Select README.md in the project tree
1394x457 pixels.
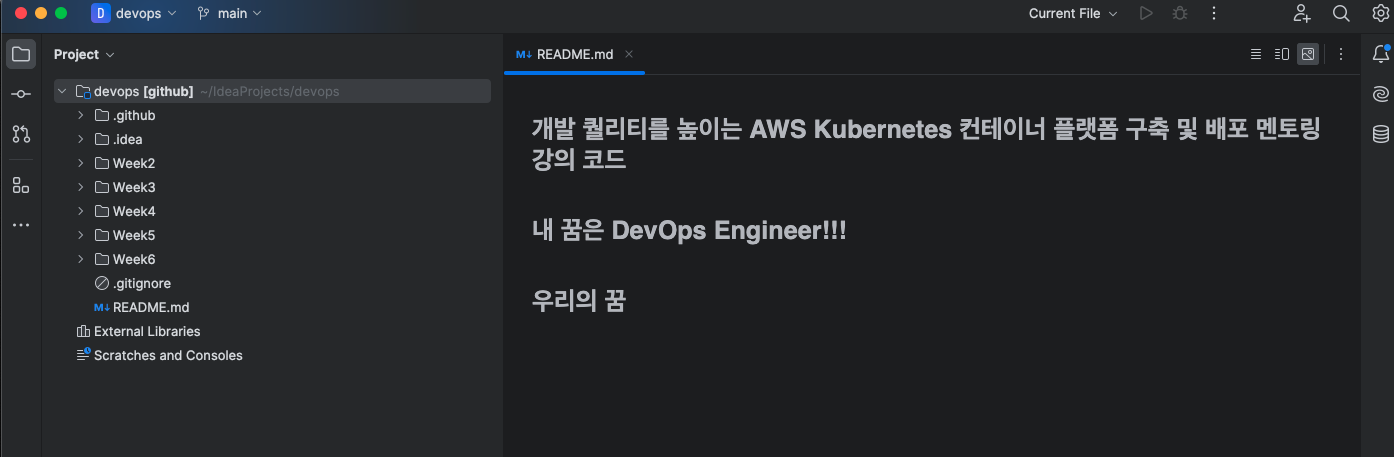151,307
